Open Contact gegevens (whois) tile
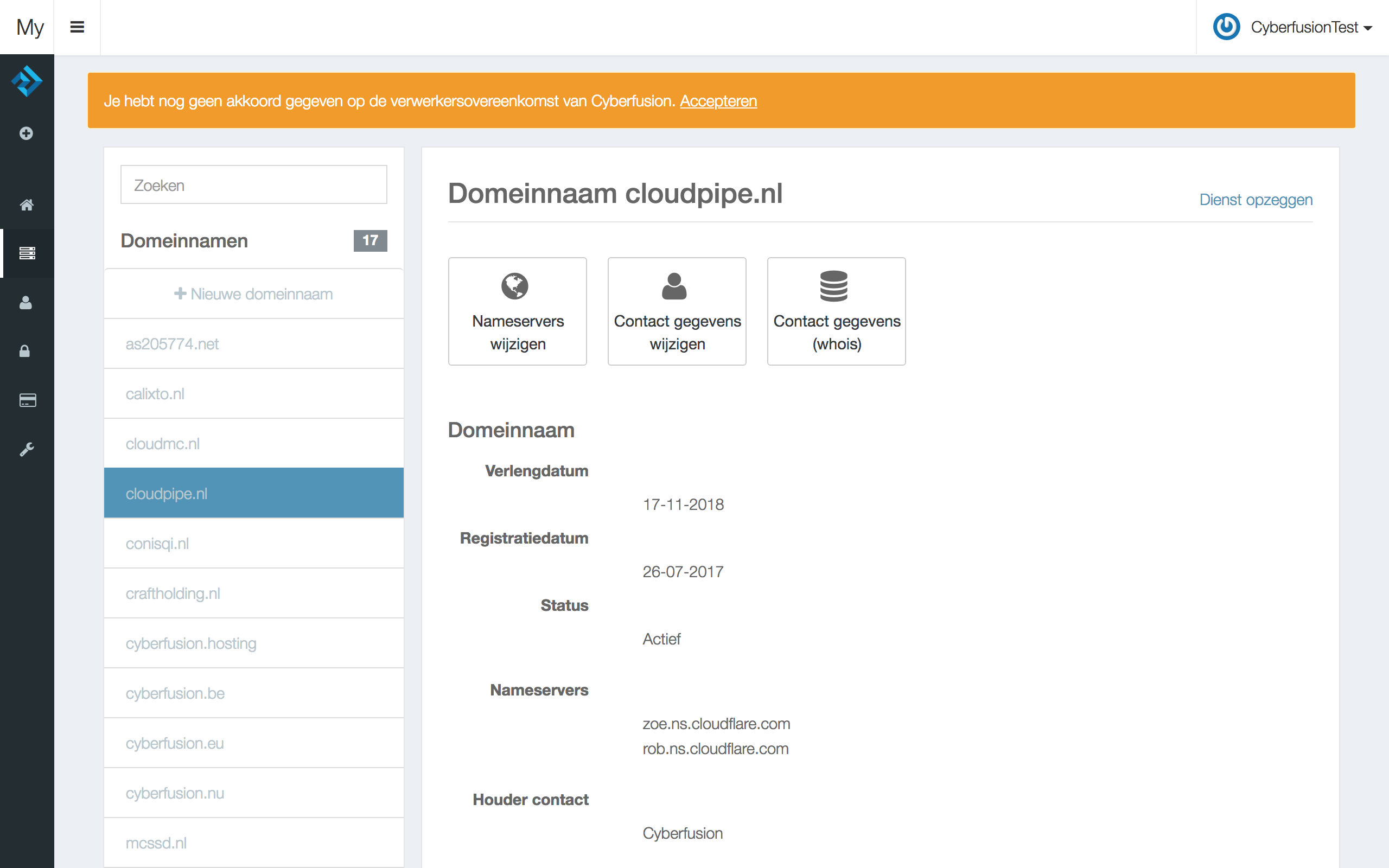Viewport: 1389px width, 868px height. [836, 310]
